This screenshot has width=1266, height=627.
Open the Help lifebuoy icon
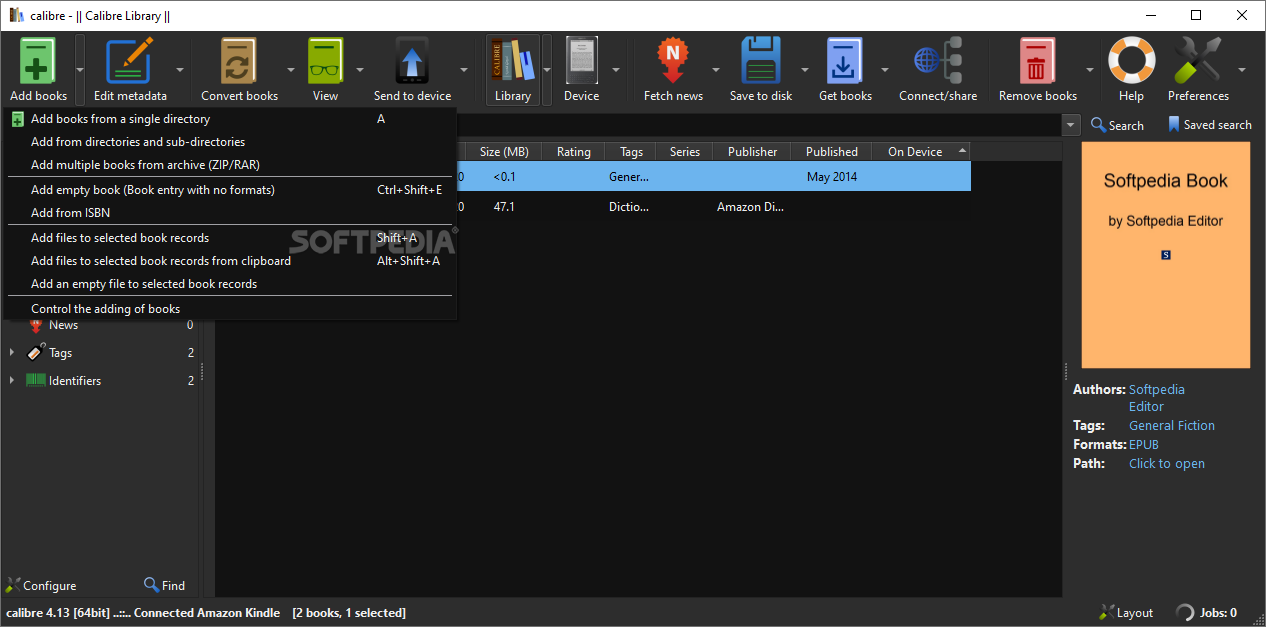(x=1131, y=61)
